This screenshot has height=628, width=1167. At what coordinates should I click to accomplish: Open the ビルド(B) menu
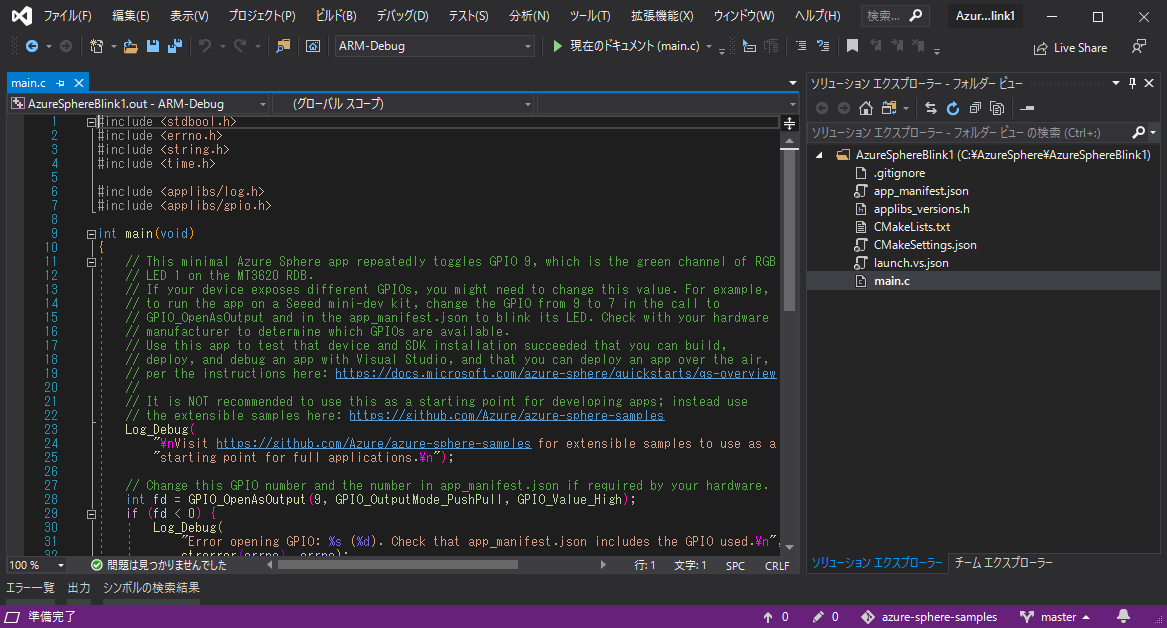coord(336,16)
